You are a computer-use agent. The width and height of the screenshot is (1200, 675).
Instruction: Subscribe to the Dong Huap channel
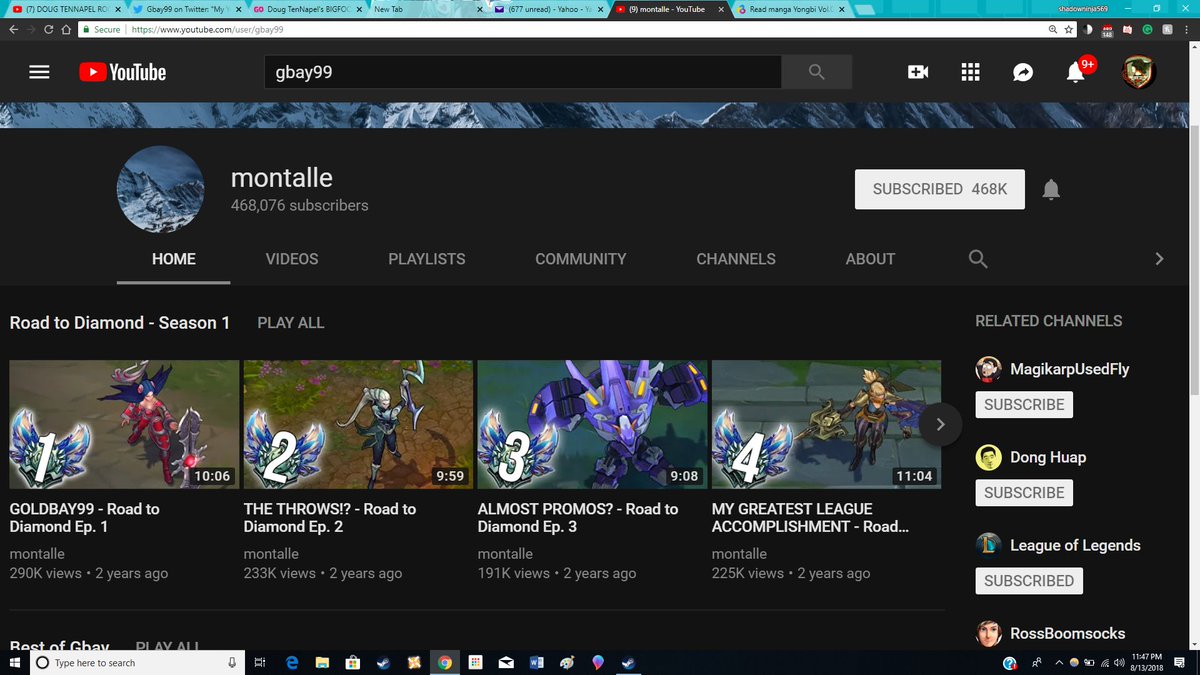click(1024, 493)
